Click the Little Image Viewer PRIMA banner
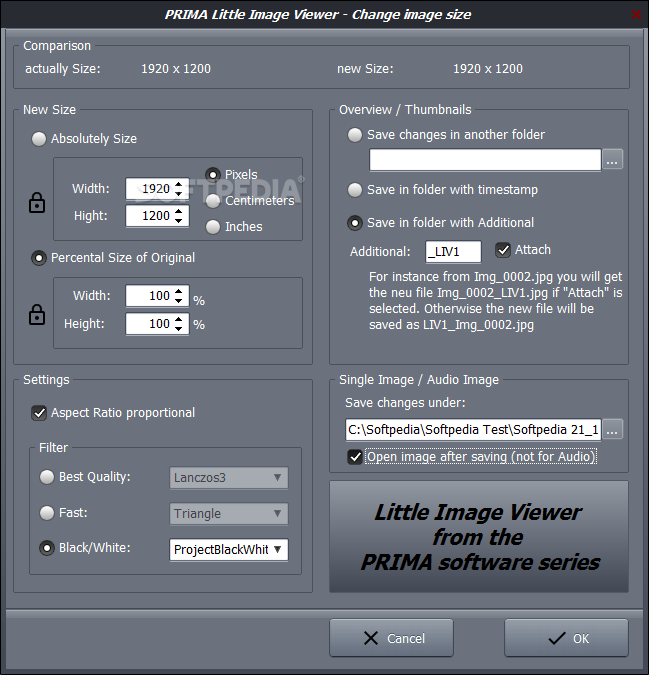 click(x=479, y=537)
